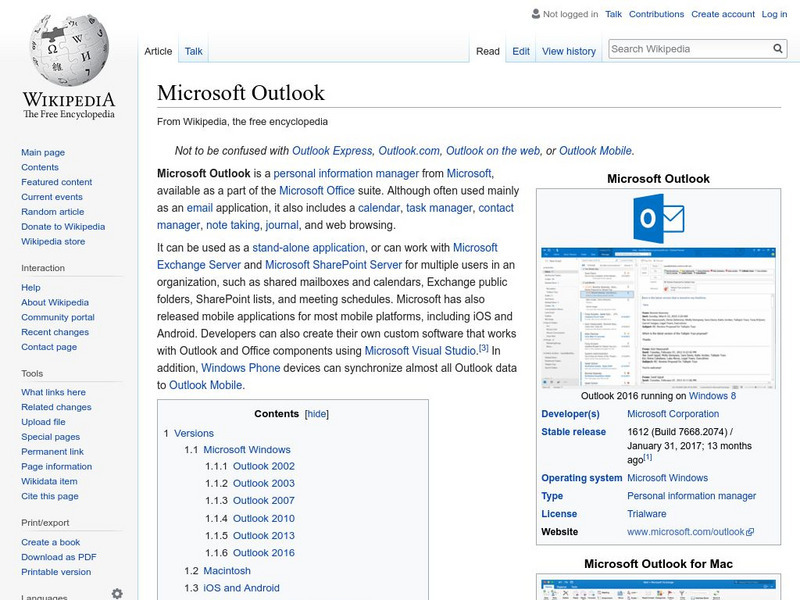Image resolution: width=800 pixels, height=600 pixels.
Task: Hide the Contents table
Action: (x=316, y=414)
